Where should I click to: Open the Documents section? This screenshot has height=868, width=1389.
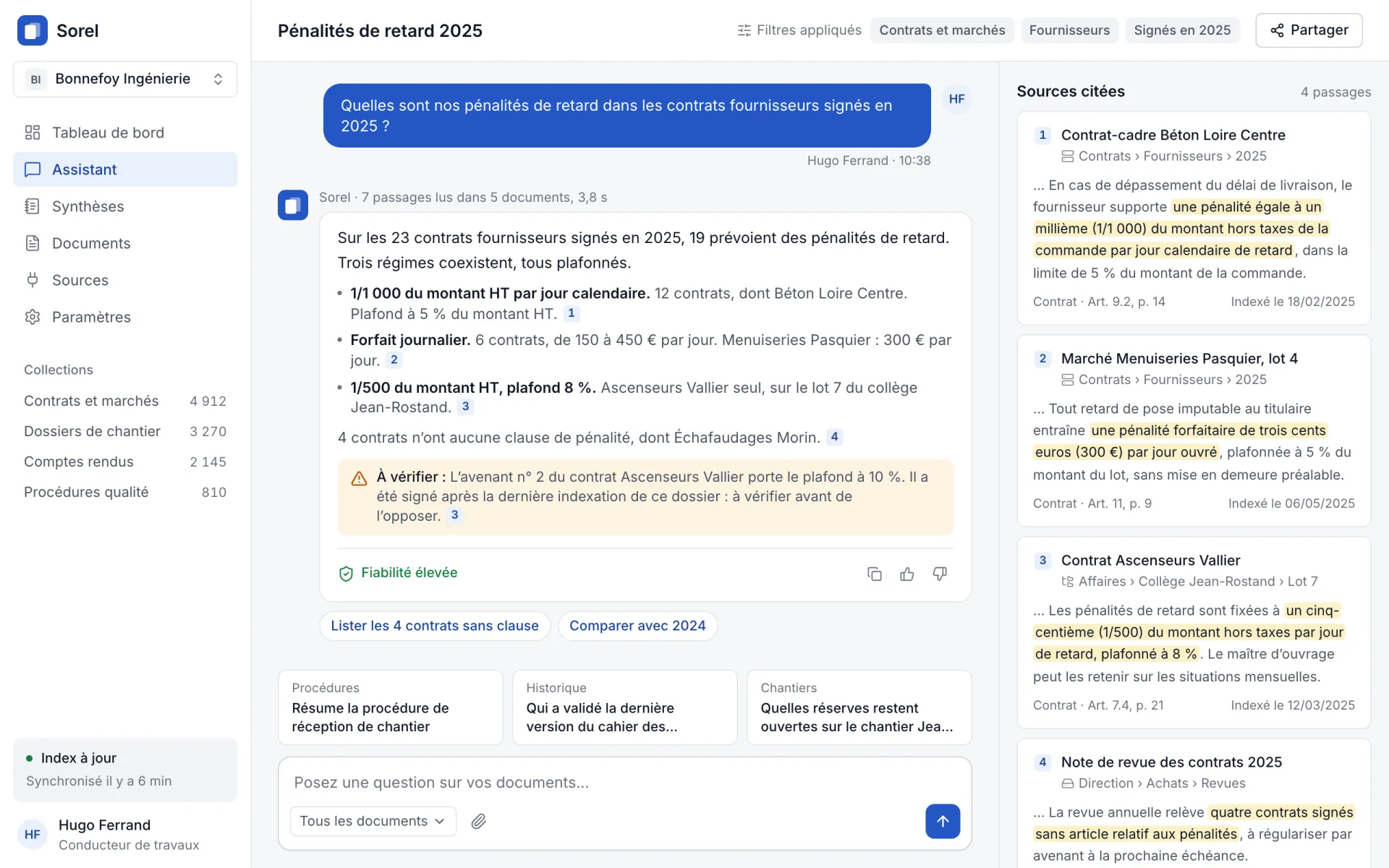coord(125,243)
